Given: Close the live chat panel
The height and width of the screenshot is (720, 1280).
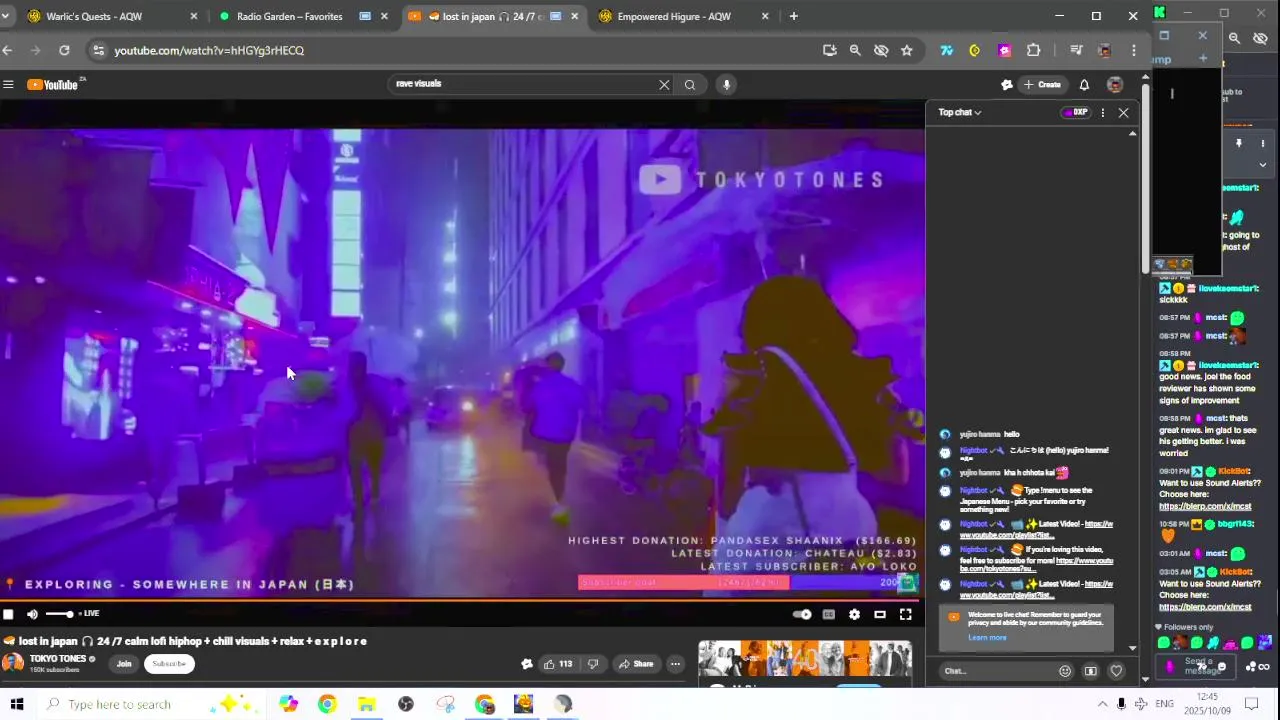Looking at the screenshot, I should (1123, 113).
